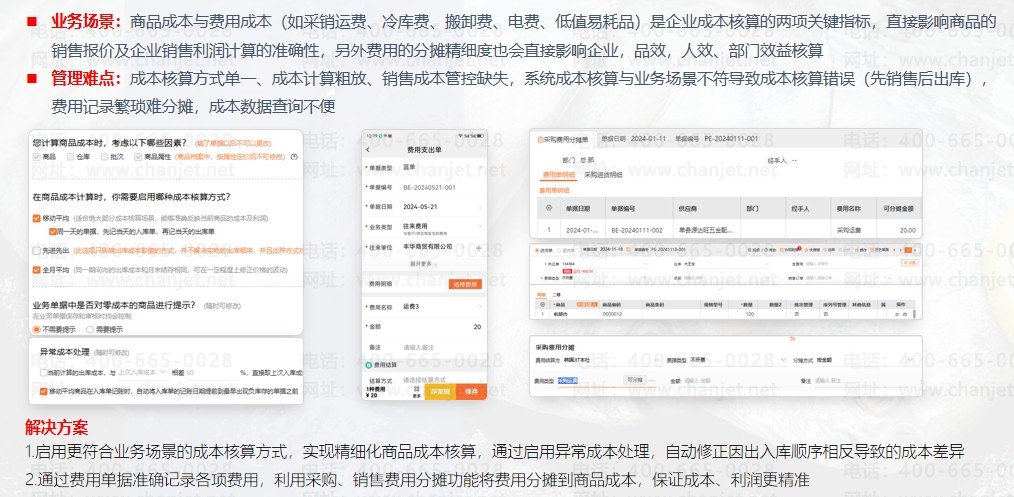Click the BE-20240111-002 table cell
1014x497 pixels.
[x=637, y=230]
